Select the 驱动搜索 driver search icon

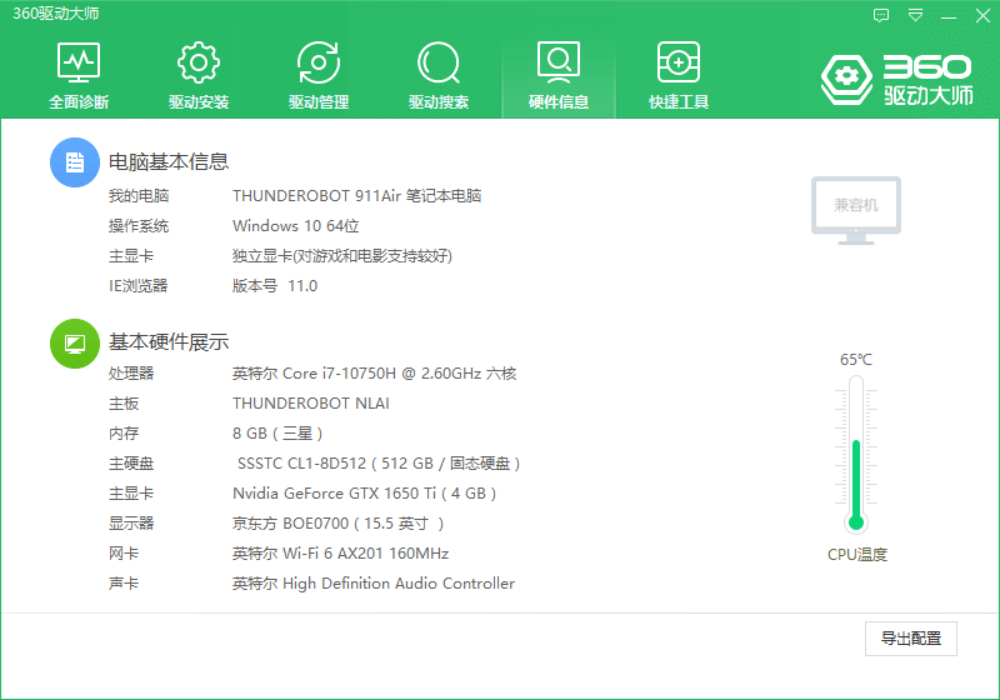click(438, 65)
